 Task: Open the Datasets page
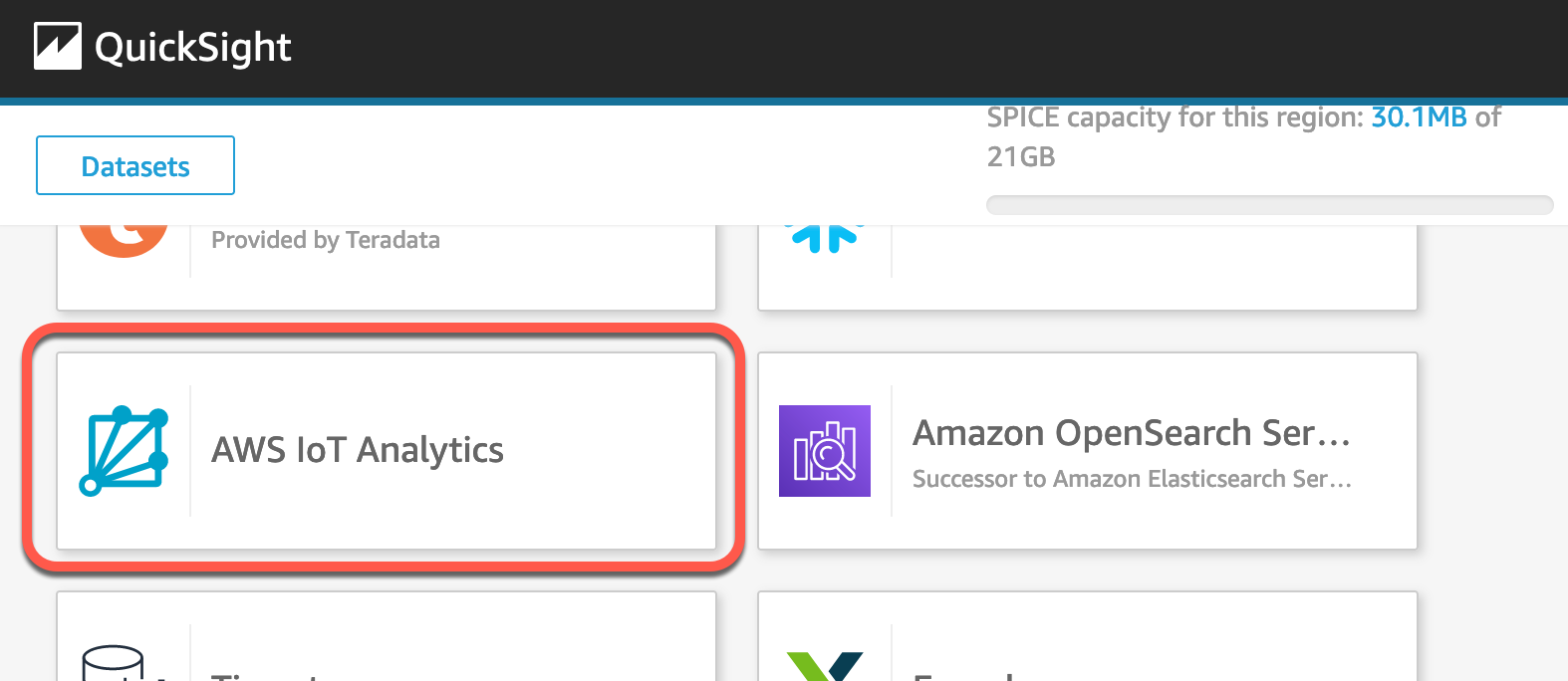[134, 165]
